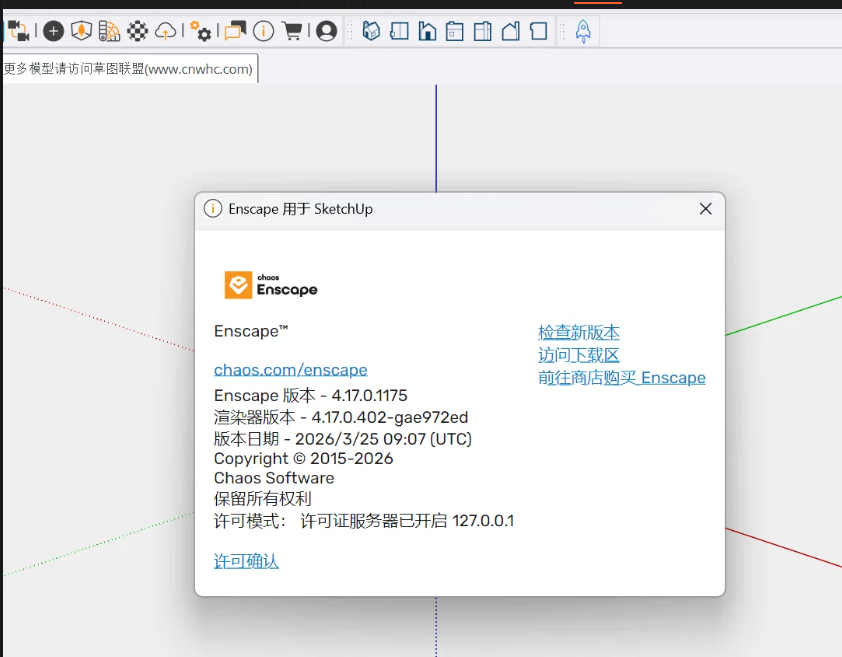Click the Chaos Enscape logo image

[x=271, y=285]
